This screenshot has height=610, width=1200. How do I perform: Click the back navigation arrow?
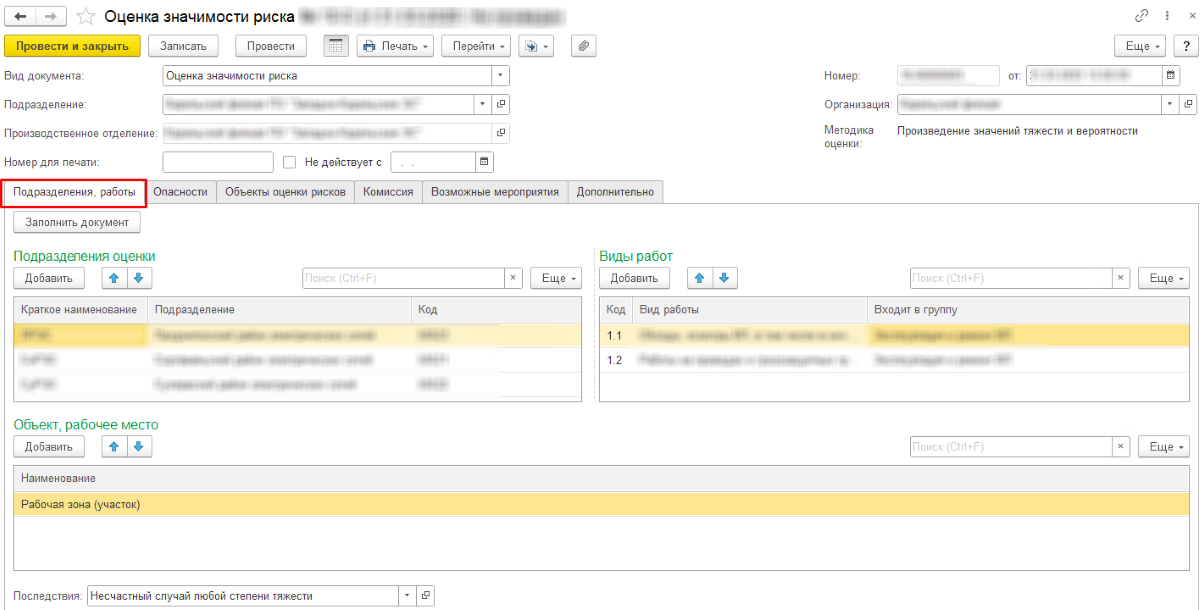(20, 17)
